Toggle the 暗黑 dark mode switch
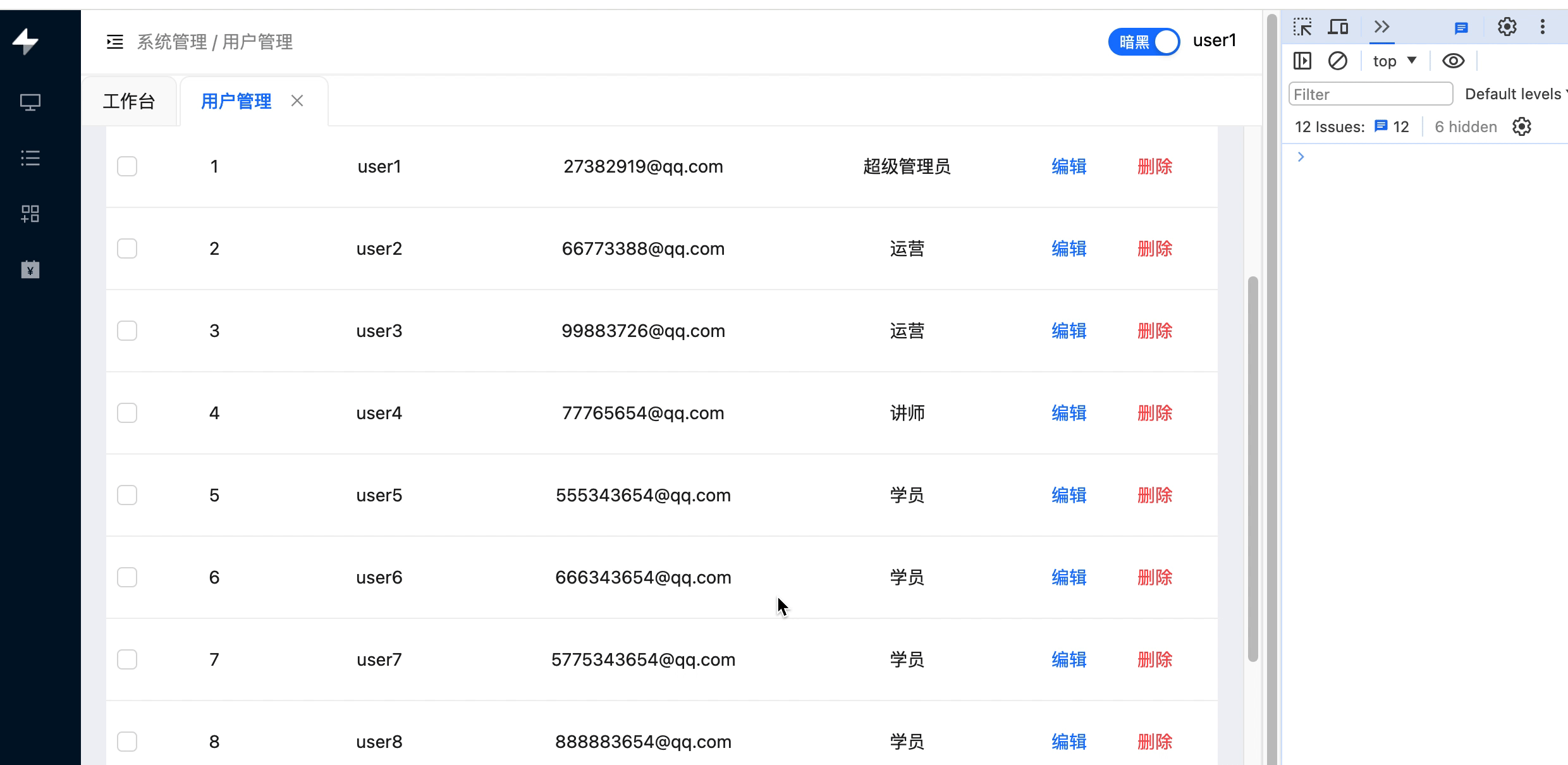This screenshot has width=1568, height=765. (x=1143, y=40)
